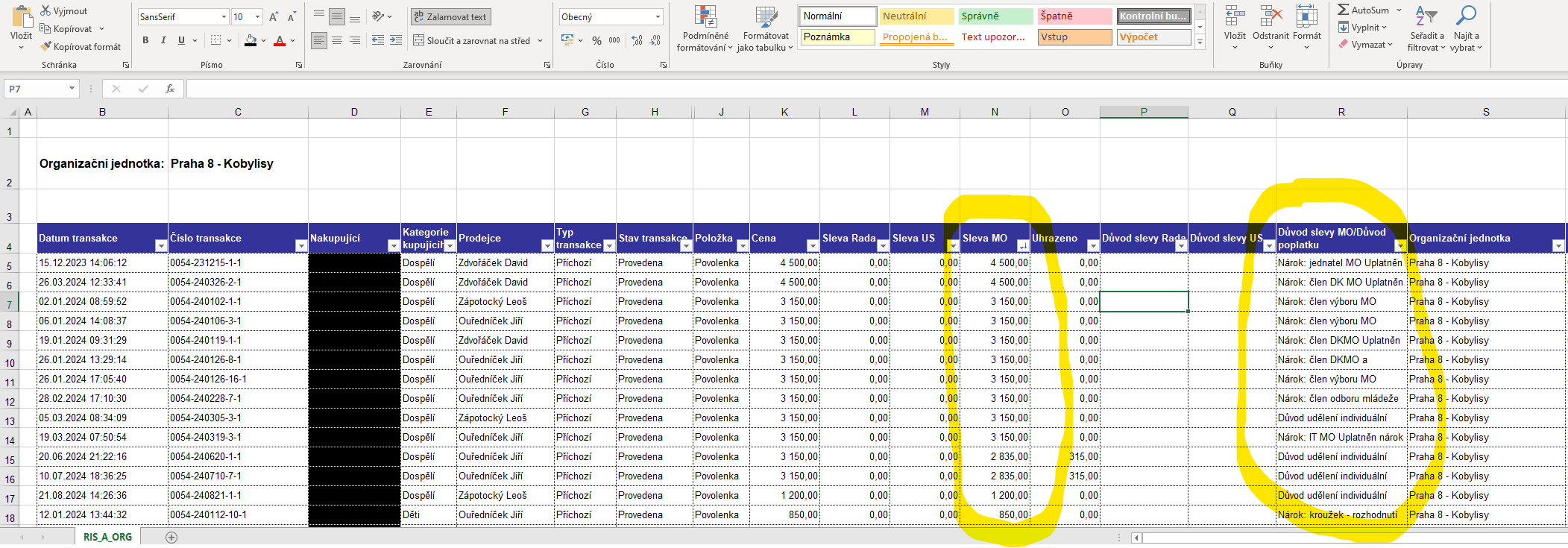Open Vyplnit (fill) menu
The width and height of the screenshot is (1568, 548).
click(1362, 27)
